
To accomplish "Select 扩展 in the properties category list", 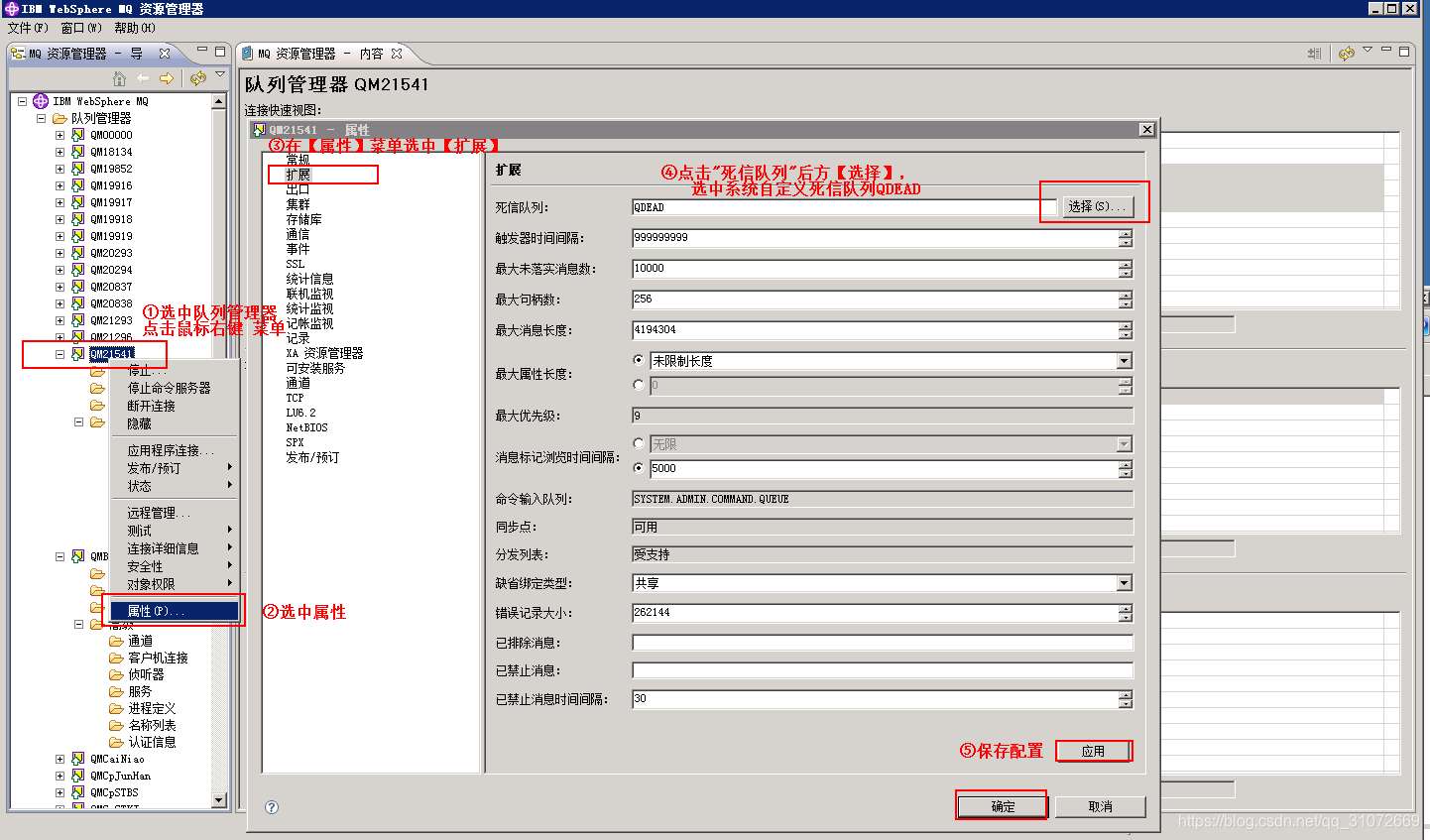I will pos(298,175).
